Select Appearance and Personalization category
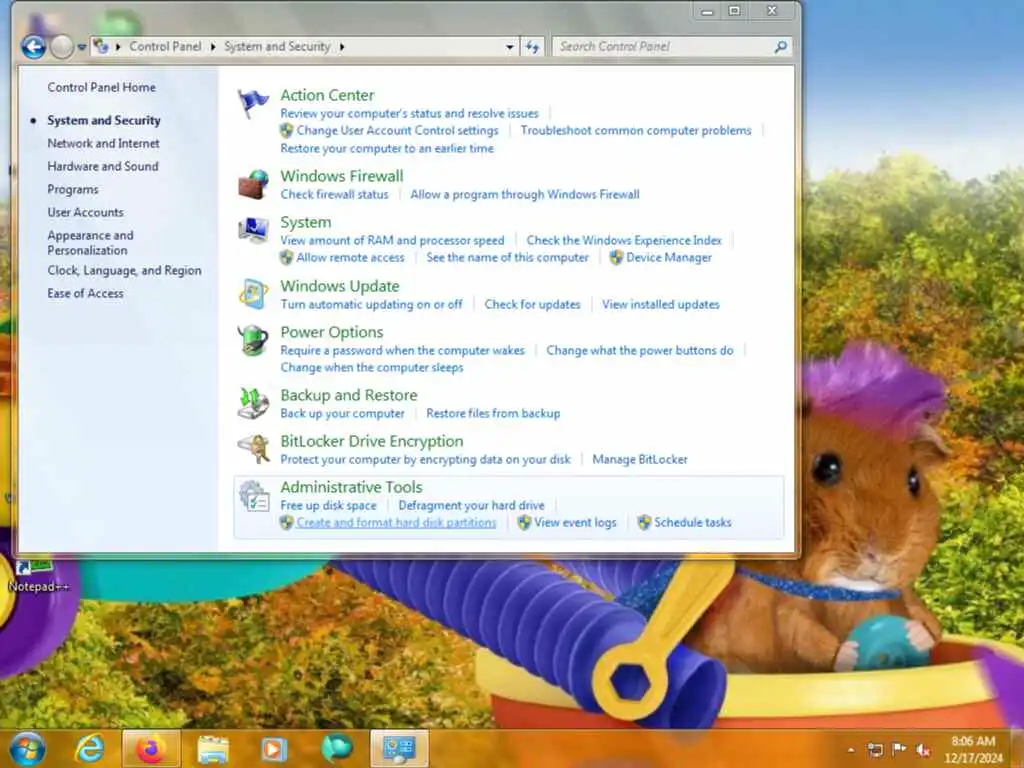The image size is (1024, 768). tap(90, 242)
